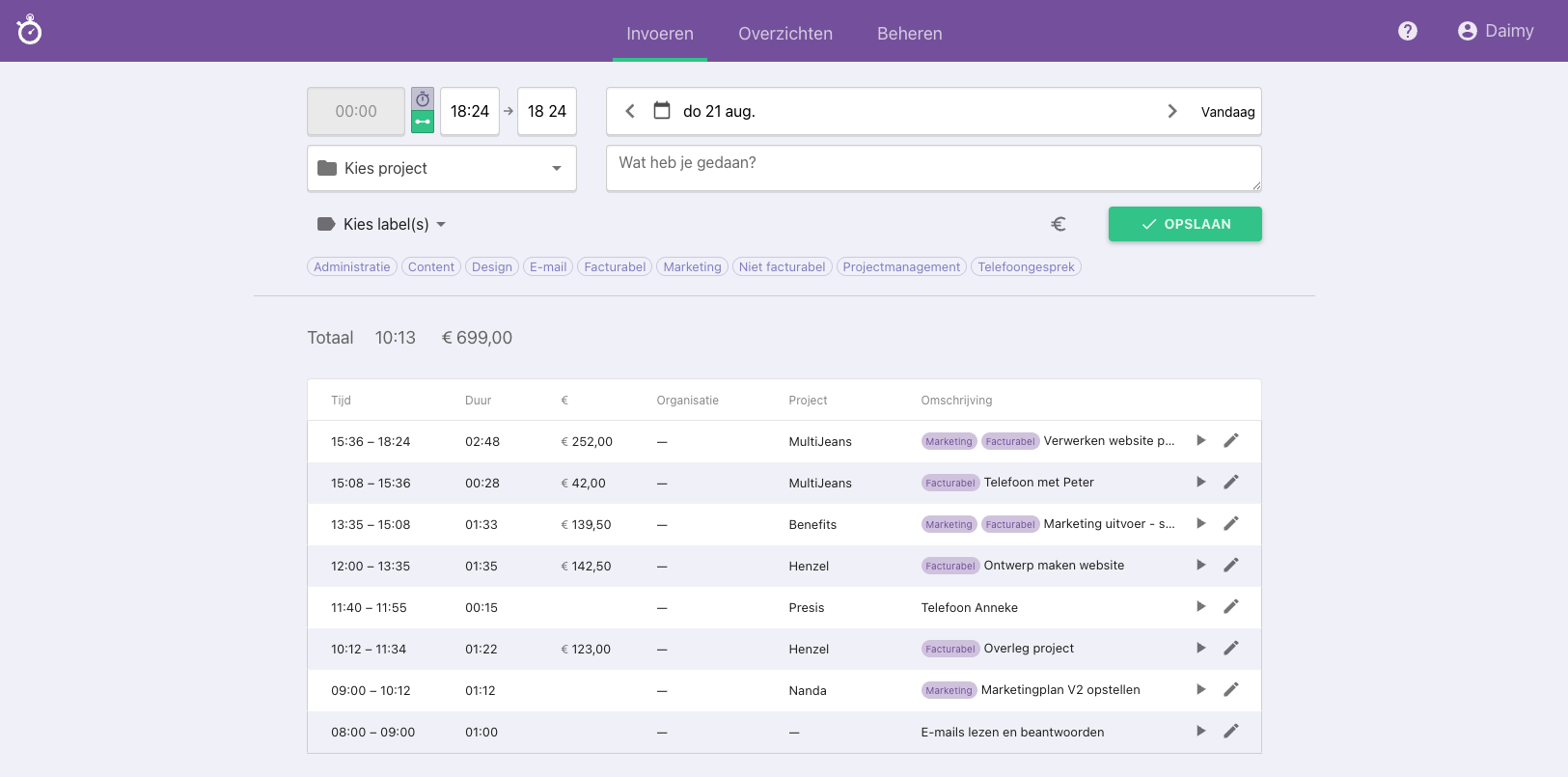Image resolution: width=1568 pixels, height=777 pixels.
Task: Click the stopwatch logo in header
Action: (30, 30)
